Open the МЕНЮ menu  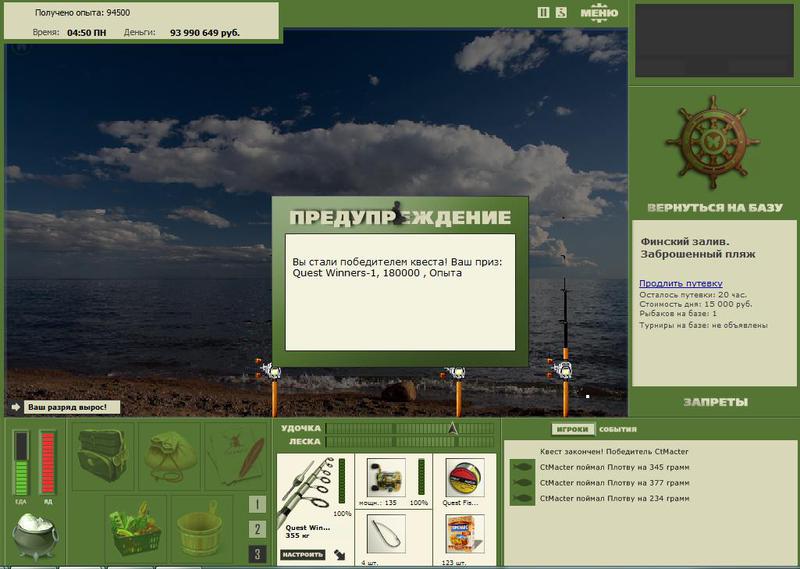point(599,13)
